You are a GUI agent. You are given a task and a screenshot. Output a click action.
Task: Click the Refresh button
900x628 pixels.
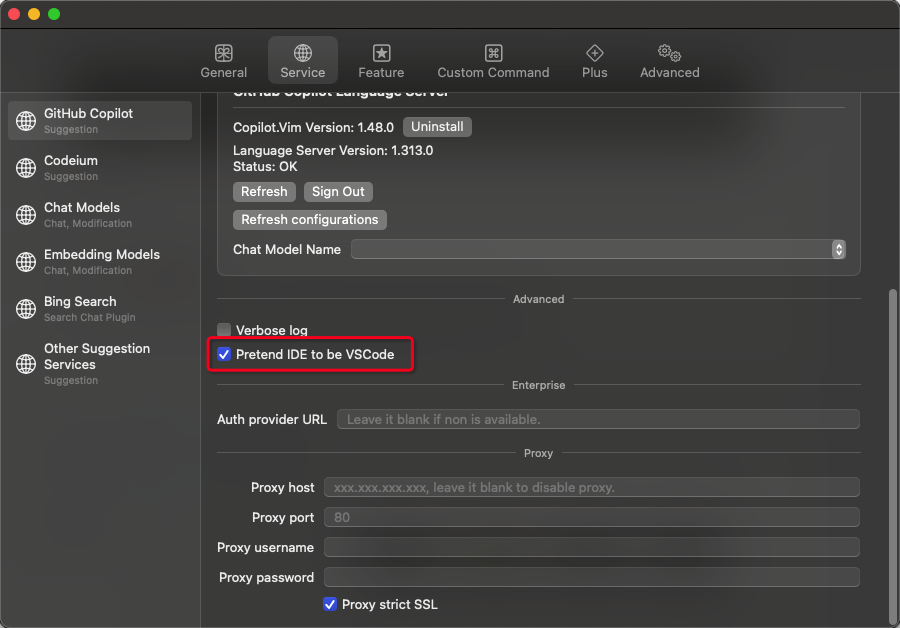tap(264, 192)
